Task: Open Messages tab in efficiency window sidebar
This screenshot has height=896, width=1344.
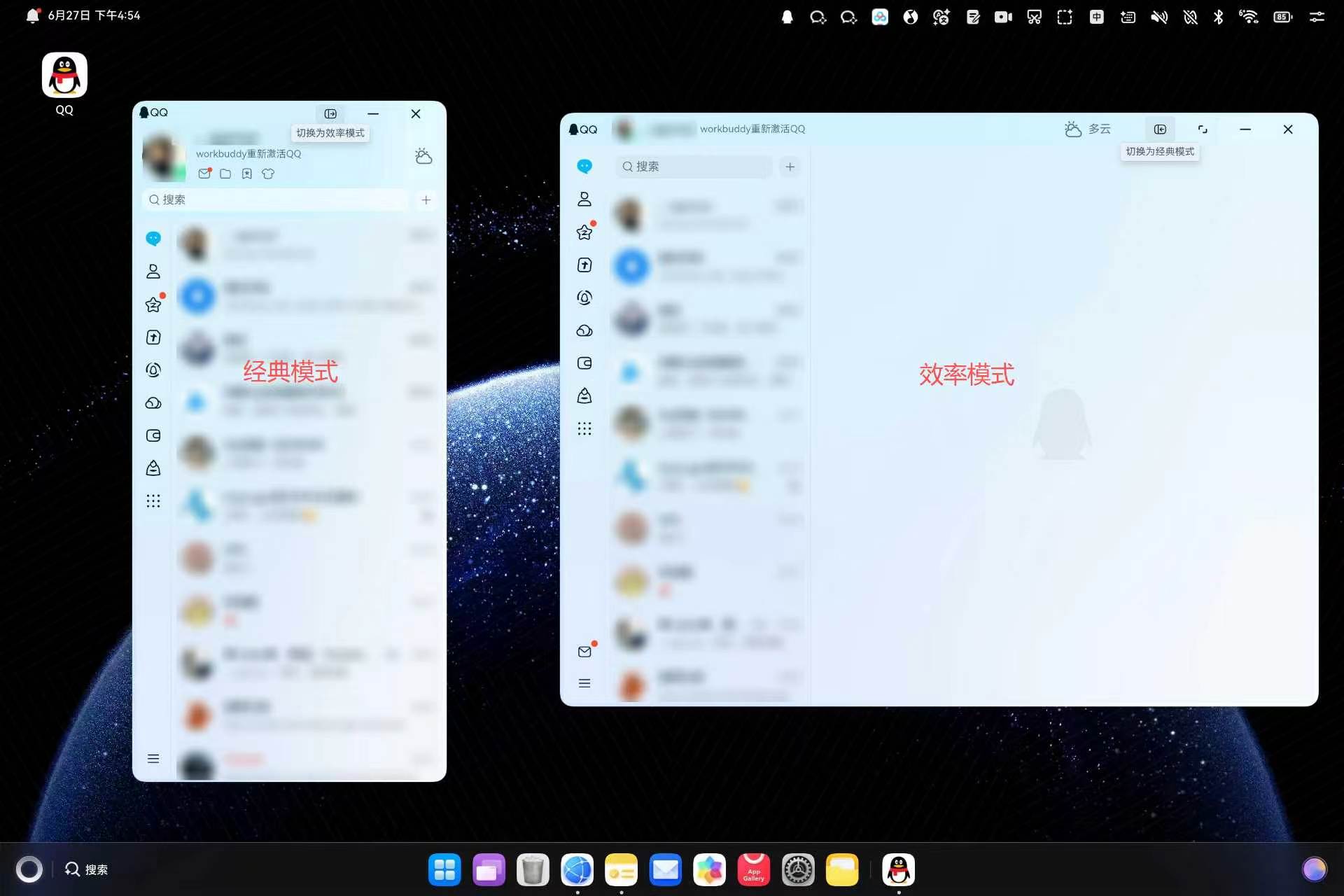Action: coord(584,166)
